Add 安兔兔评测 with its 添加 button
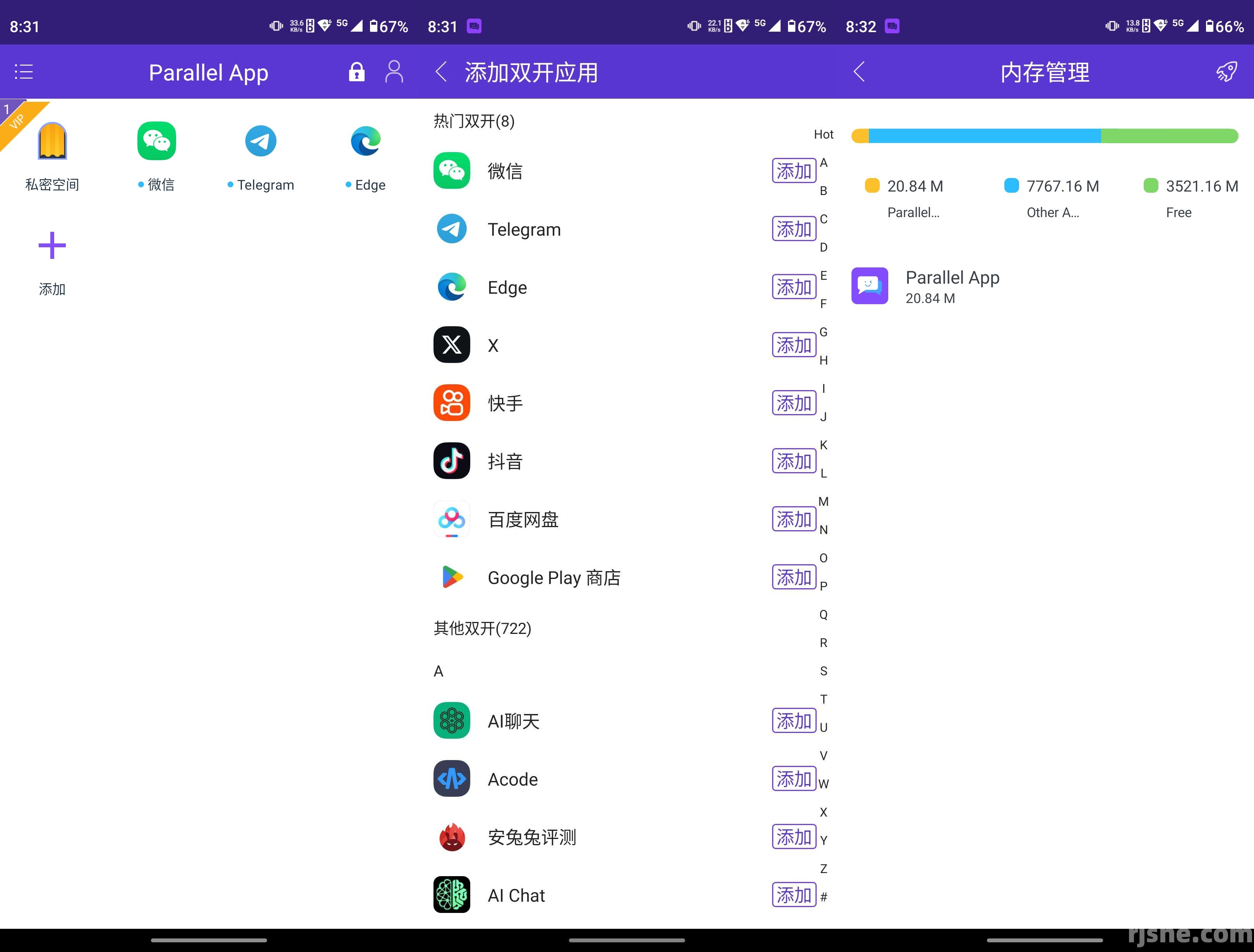Screen dimensions: 1254x952 [x=794, y=837]
